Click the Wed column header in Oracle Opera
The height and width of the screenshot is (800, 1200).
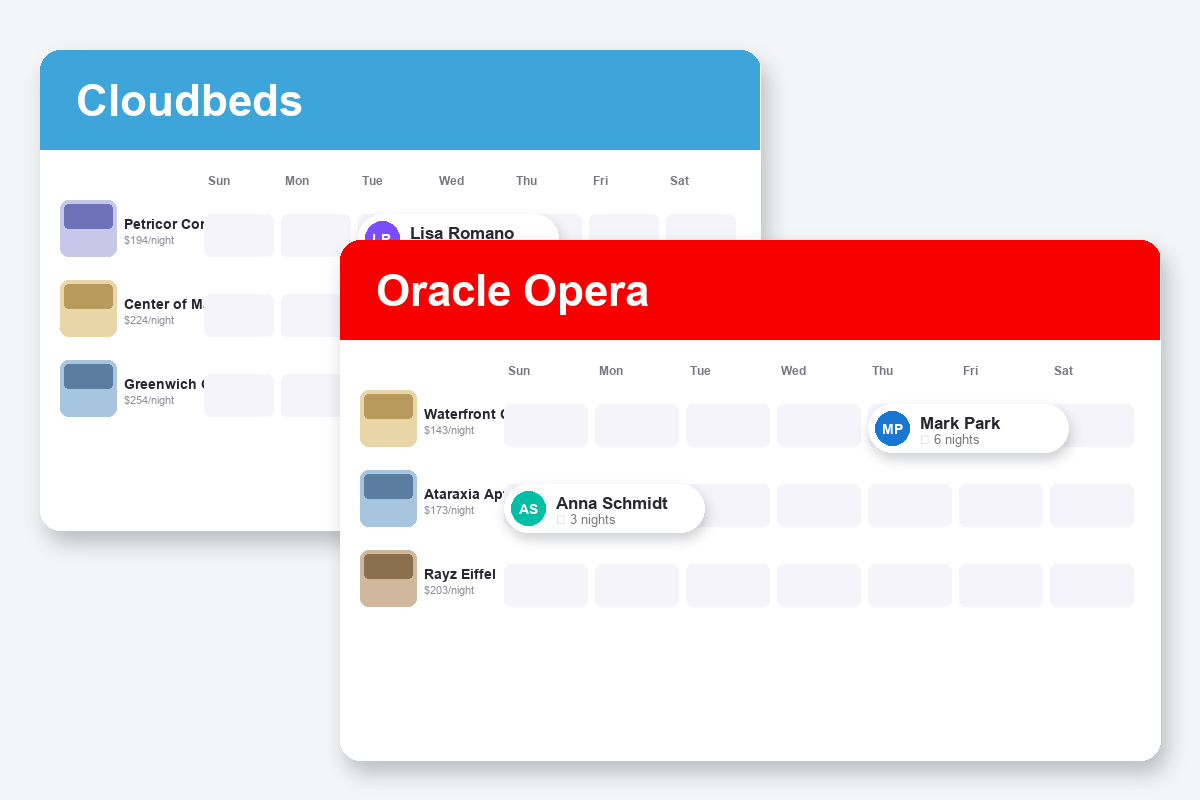pos(793,371)
